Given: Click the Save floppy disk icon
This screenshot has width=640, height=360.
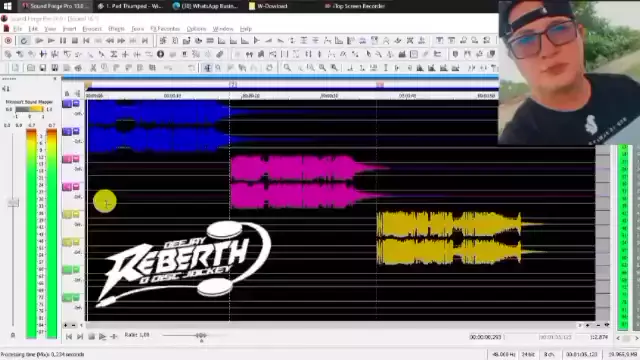Looking at the screenshot, I should pos(42,68).
